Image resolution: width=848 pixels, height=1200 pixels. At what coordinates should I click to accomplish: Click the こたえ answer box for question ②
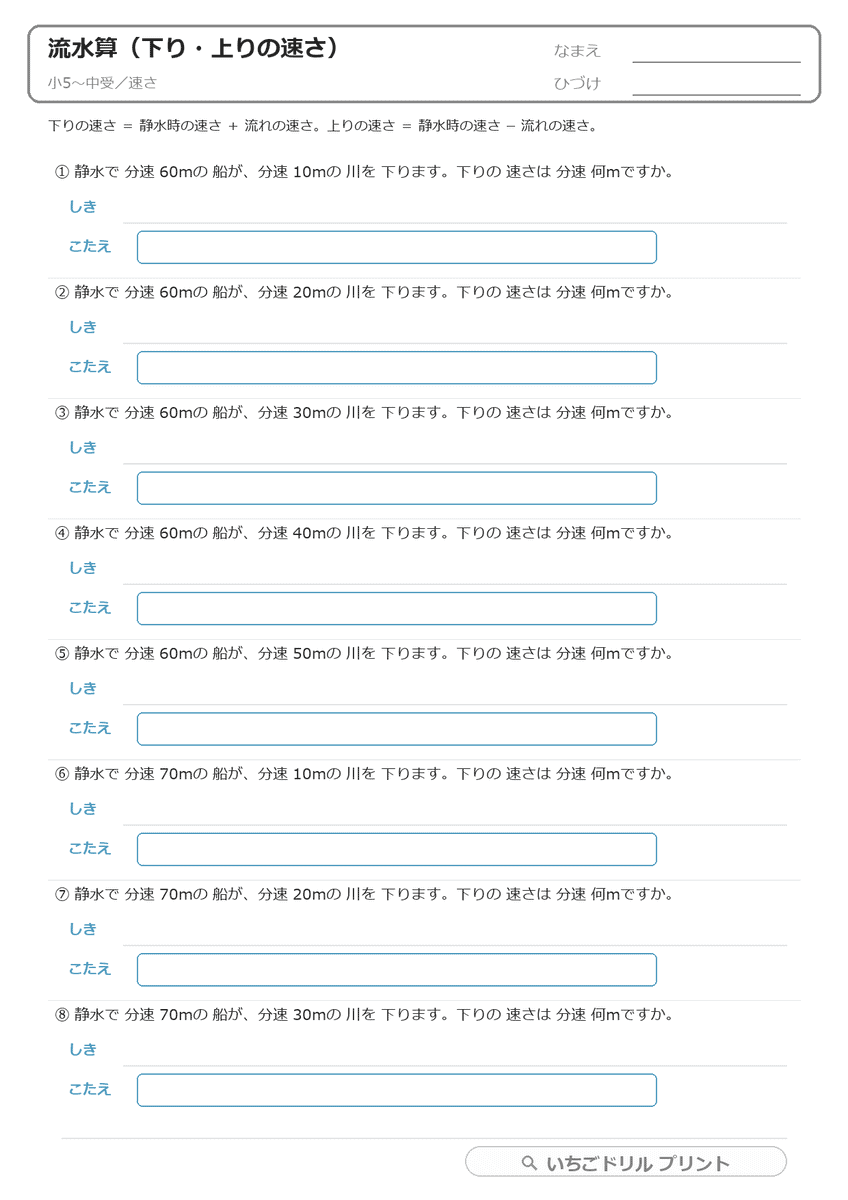pos(397,367)
